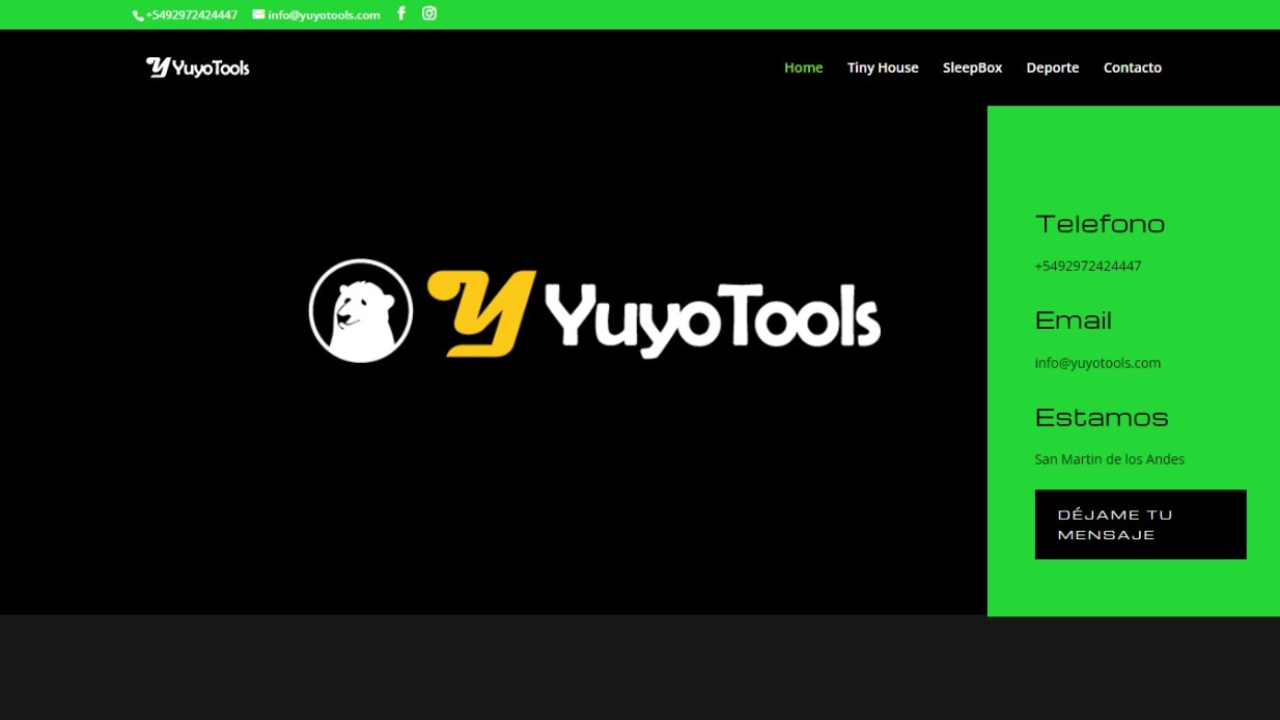This screenshot has height=720, width=1280.
Task: Open the Tiny House menu item
Action: point(882,67)
